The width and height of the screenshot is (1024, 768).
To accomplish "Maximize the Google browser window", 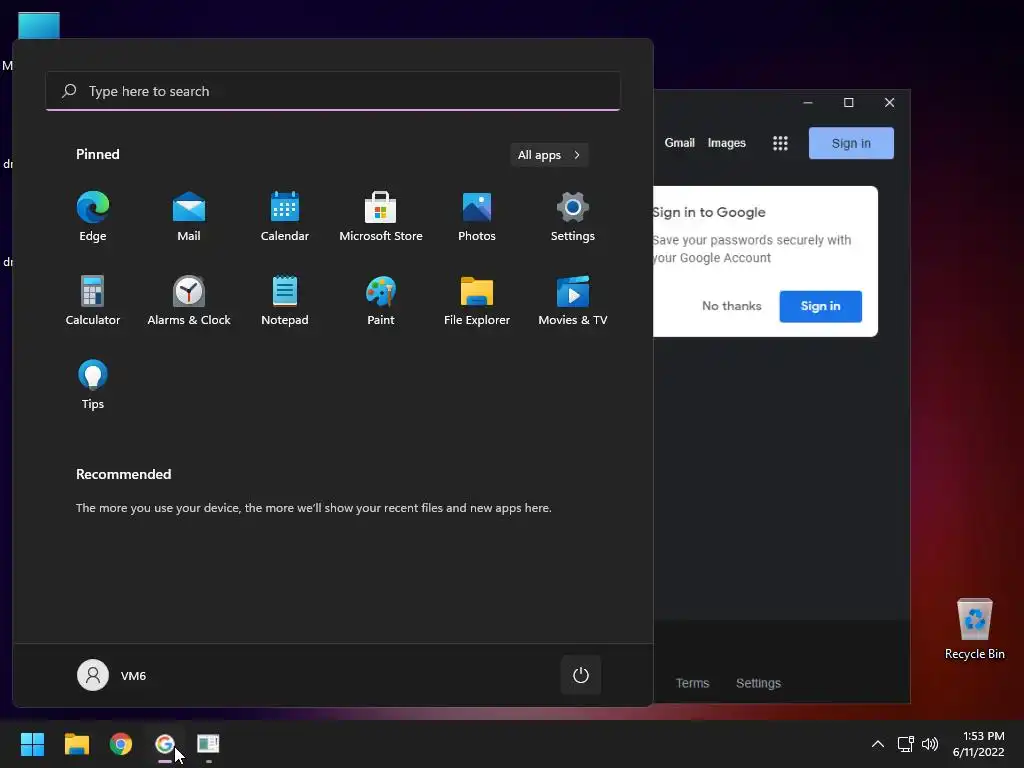I will coord(848,103).
